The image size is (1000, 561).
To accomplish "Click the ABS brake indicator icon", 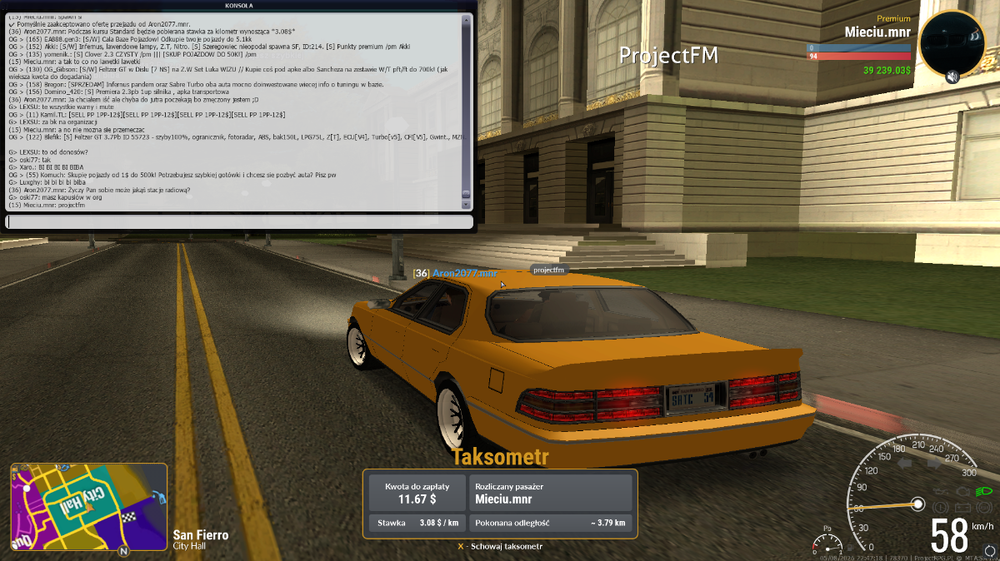I will point(984,508).
